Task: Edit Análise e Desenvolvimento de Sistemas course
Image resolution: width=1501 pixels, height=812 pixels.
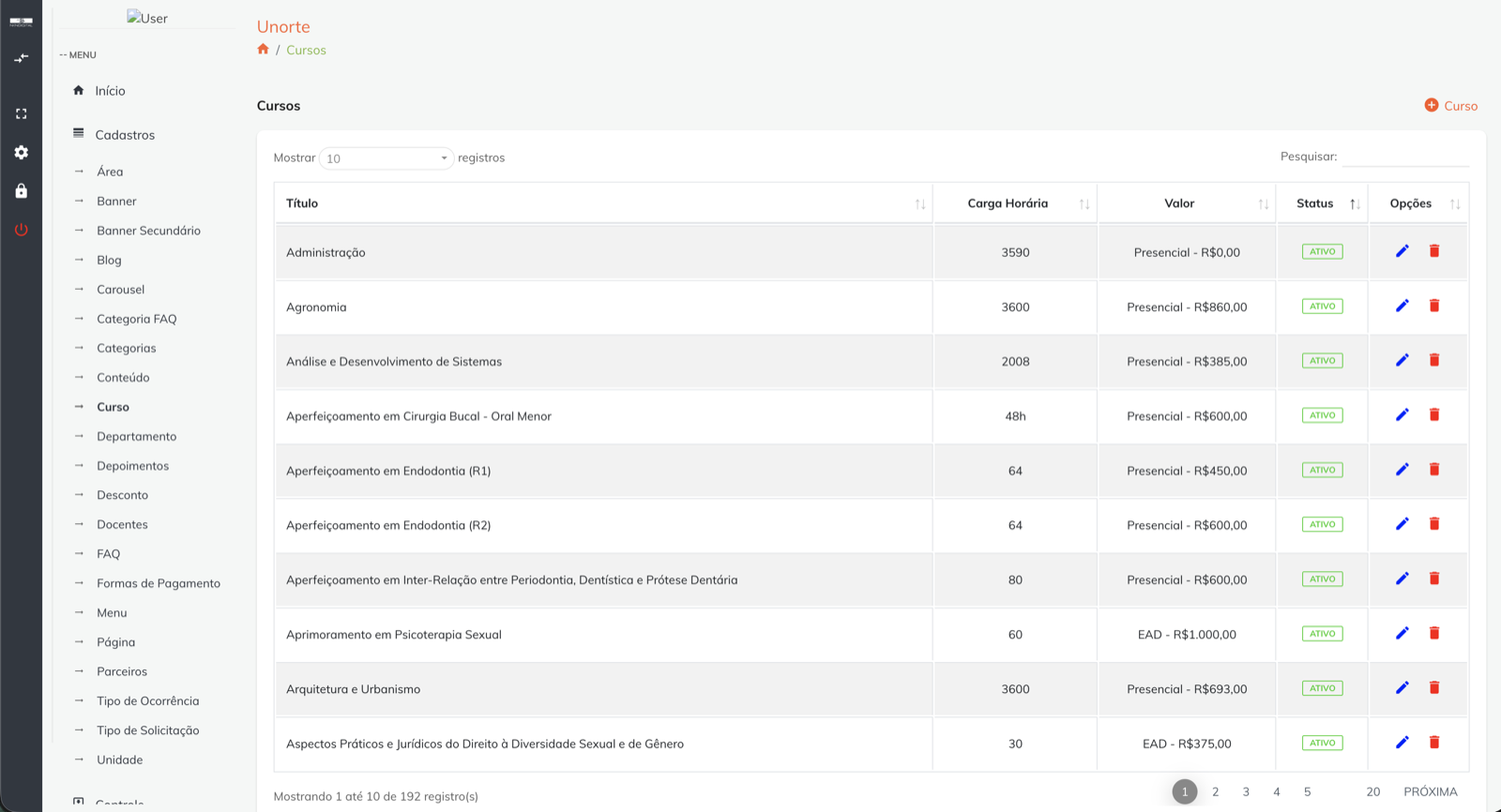Action: point(1402,360)
